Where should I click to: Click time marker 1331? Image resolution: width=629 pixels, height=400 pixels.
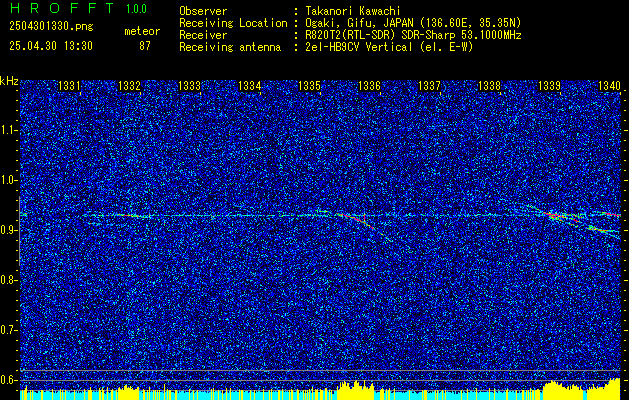(x=69, y=86)
